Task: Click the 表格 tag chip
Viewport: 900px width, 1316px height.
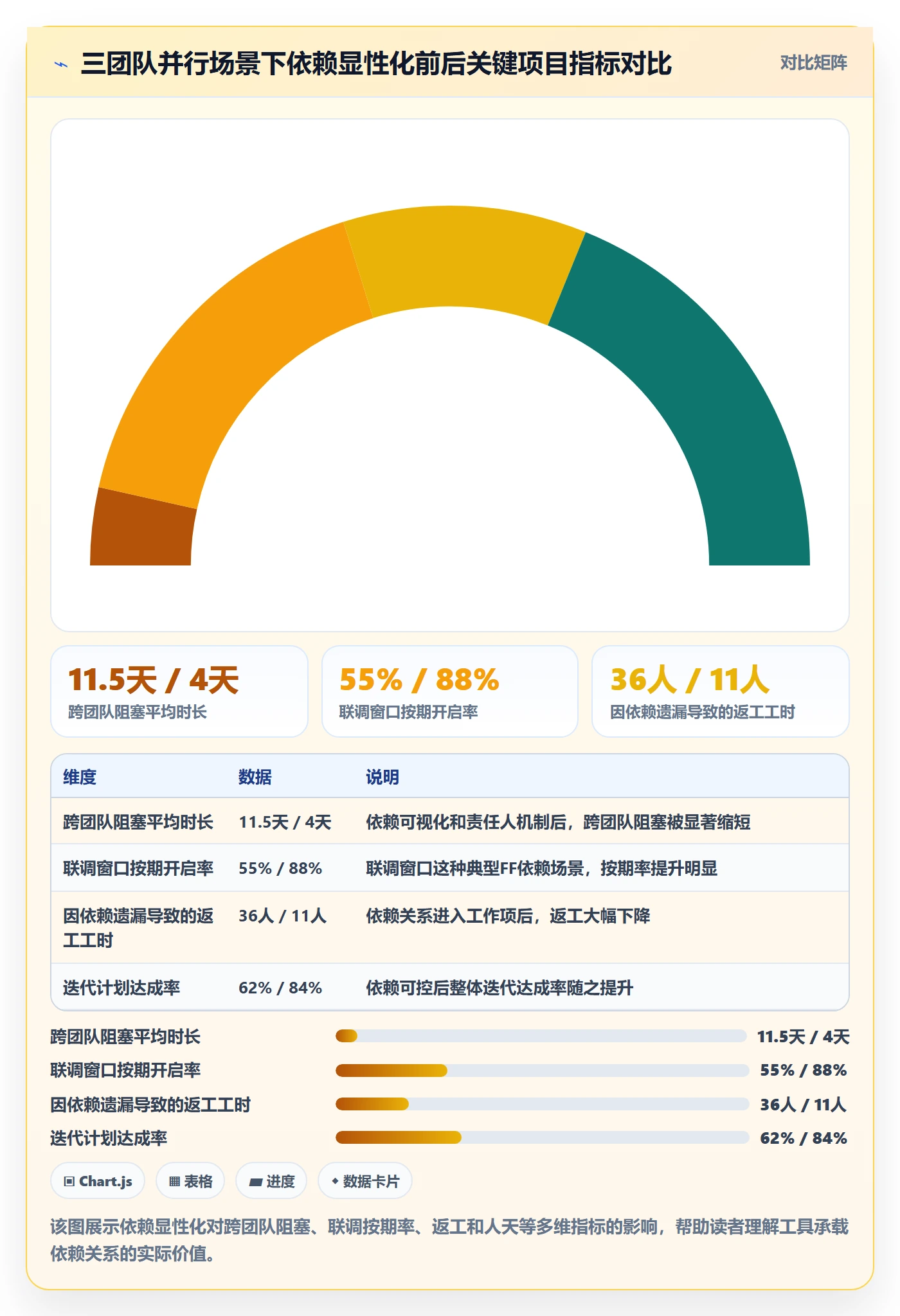Action: click(x=190, y=1181)
